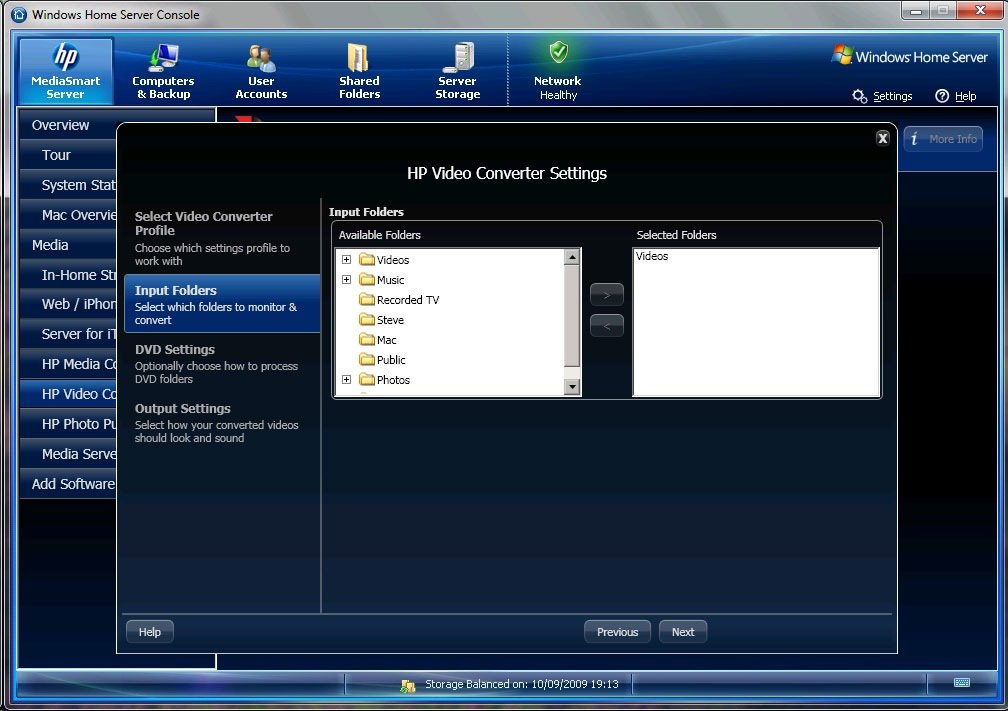Open Mac Overview in the sidebar
Screen dimensions: 1008x711
point(68,215)
